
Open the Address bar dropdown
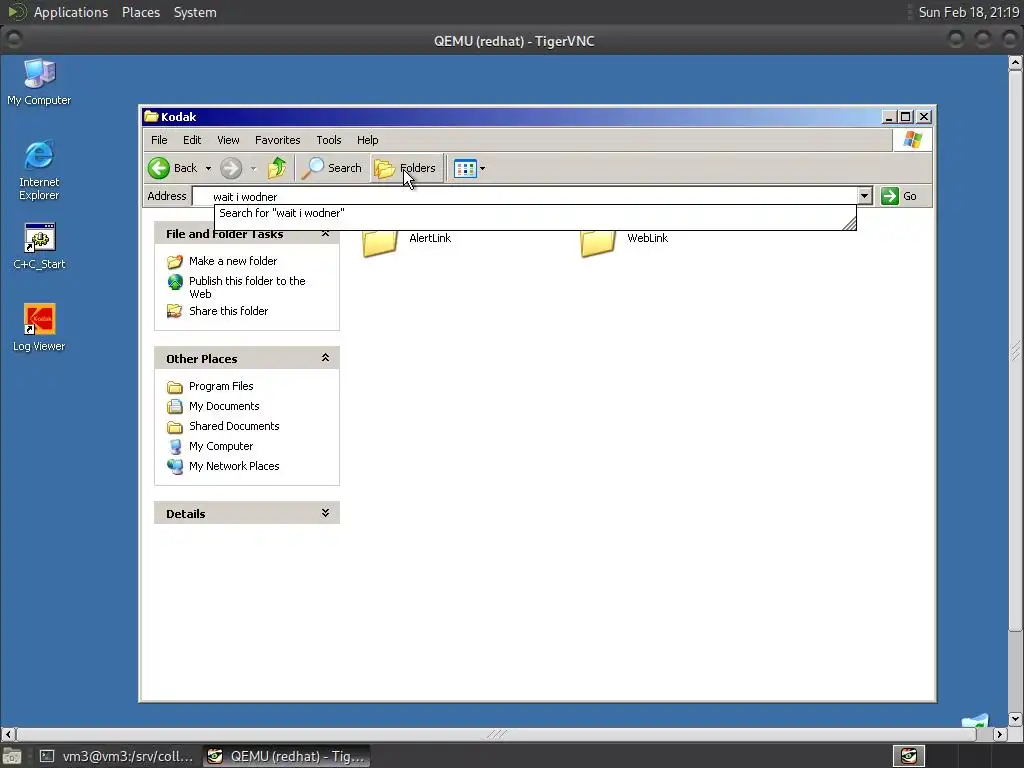865,196
